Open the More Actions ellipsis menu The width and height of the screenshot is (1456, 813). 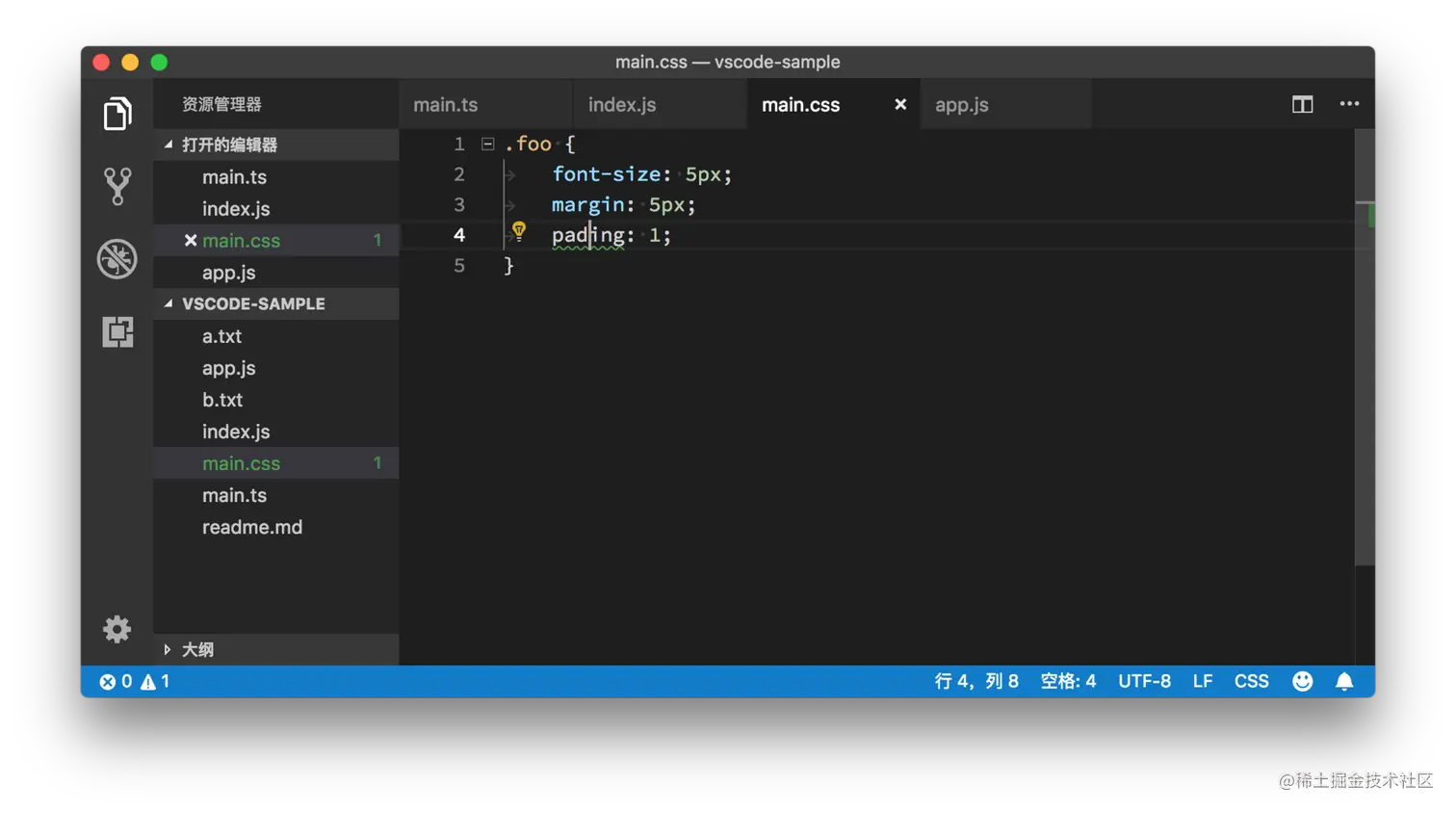pos(1349,104)
